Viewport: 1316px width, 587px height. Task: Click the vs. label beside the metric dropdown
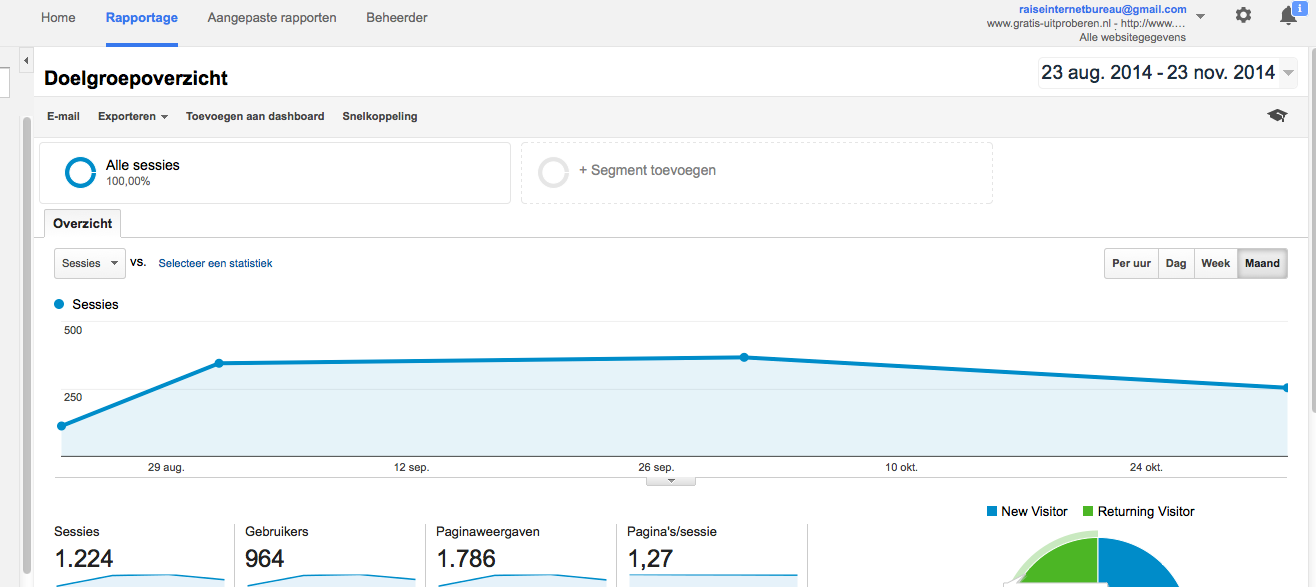pyautogui.click(x=138, y=262)
